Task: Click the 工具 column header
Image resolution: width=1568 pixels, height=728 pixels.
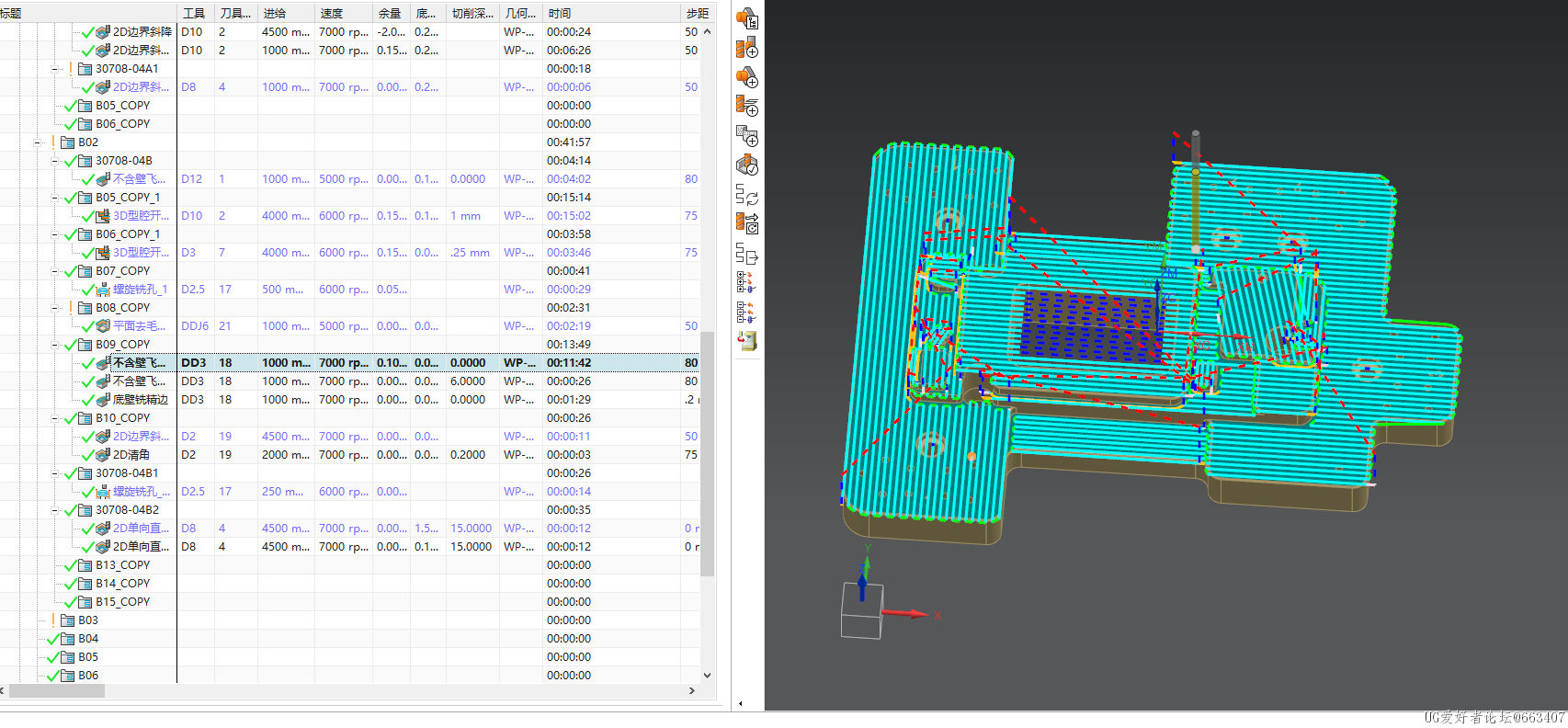Action: [x=196, y=13]
